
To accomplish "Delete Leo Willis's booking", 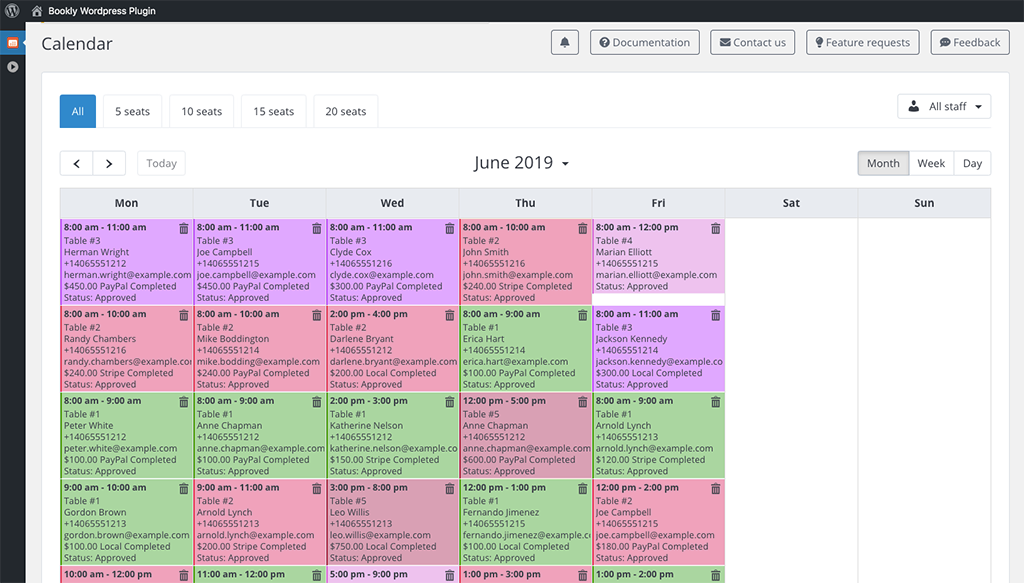I will coord(450,488).
